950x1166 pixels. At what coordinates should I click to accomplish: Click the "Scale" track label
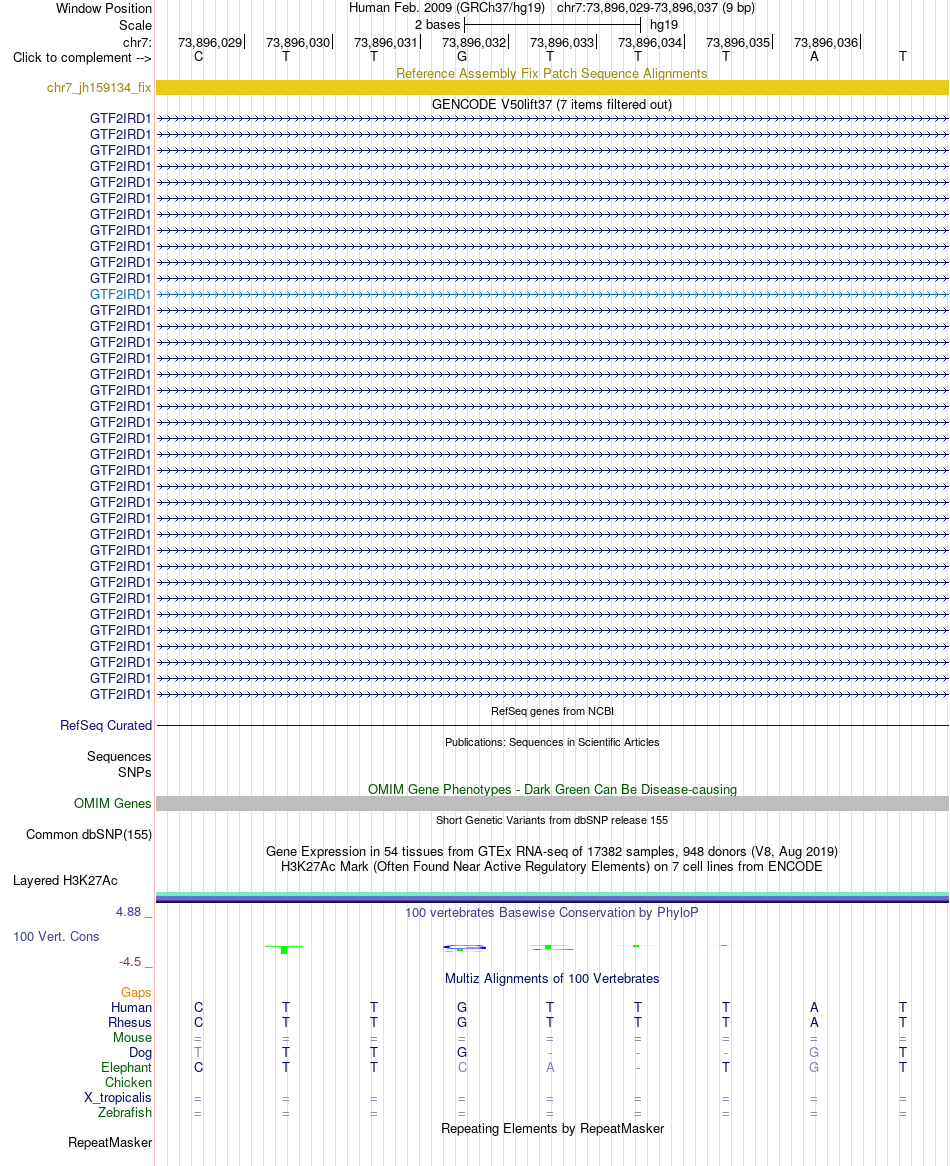point(135,25)
